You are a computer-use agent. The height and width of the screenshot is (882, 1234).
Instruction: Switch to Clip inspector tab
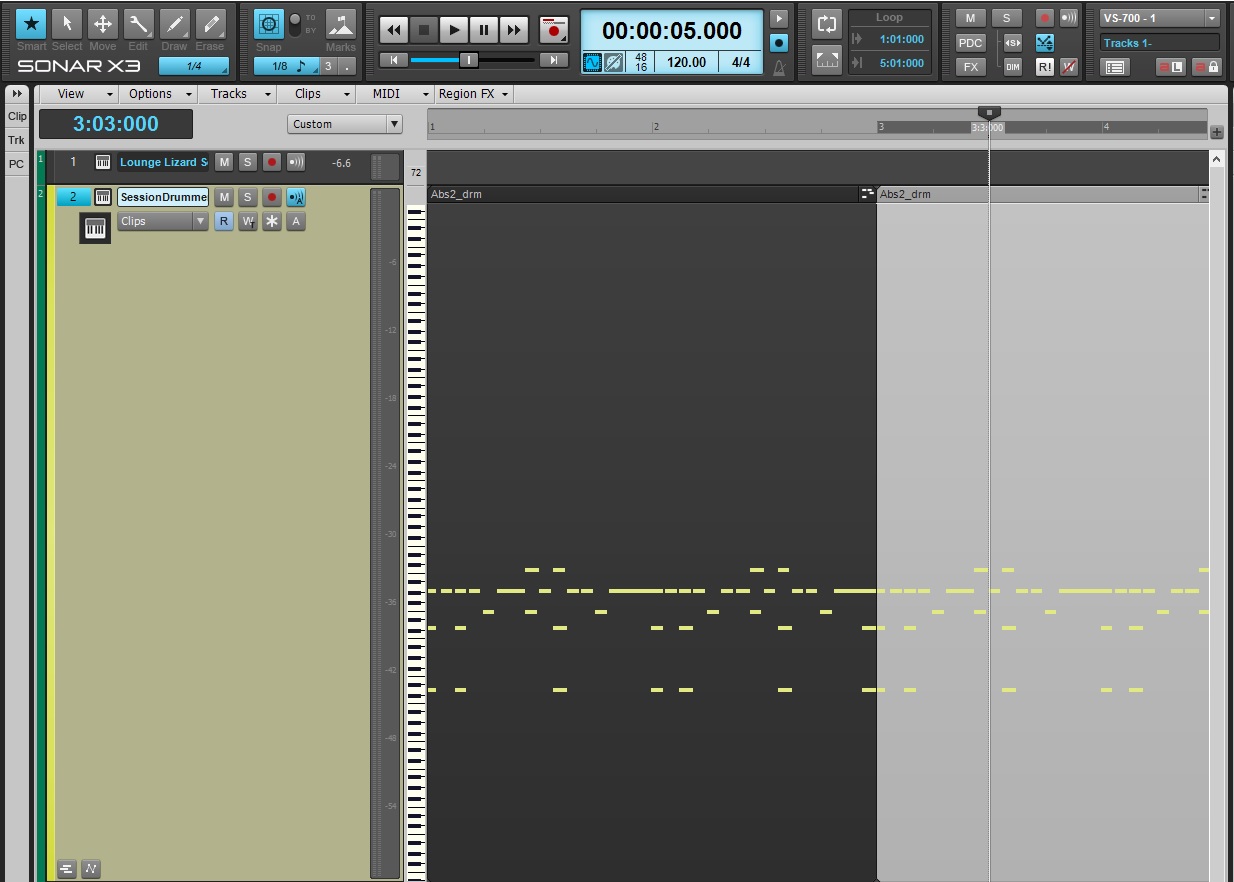click(x=17, y=116)
